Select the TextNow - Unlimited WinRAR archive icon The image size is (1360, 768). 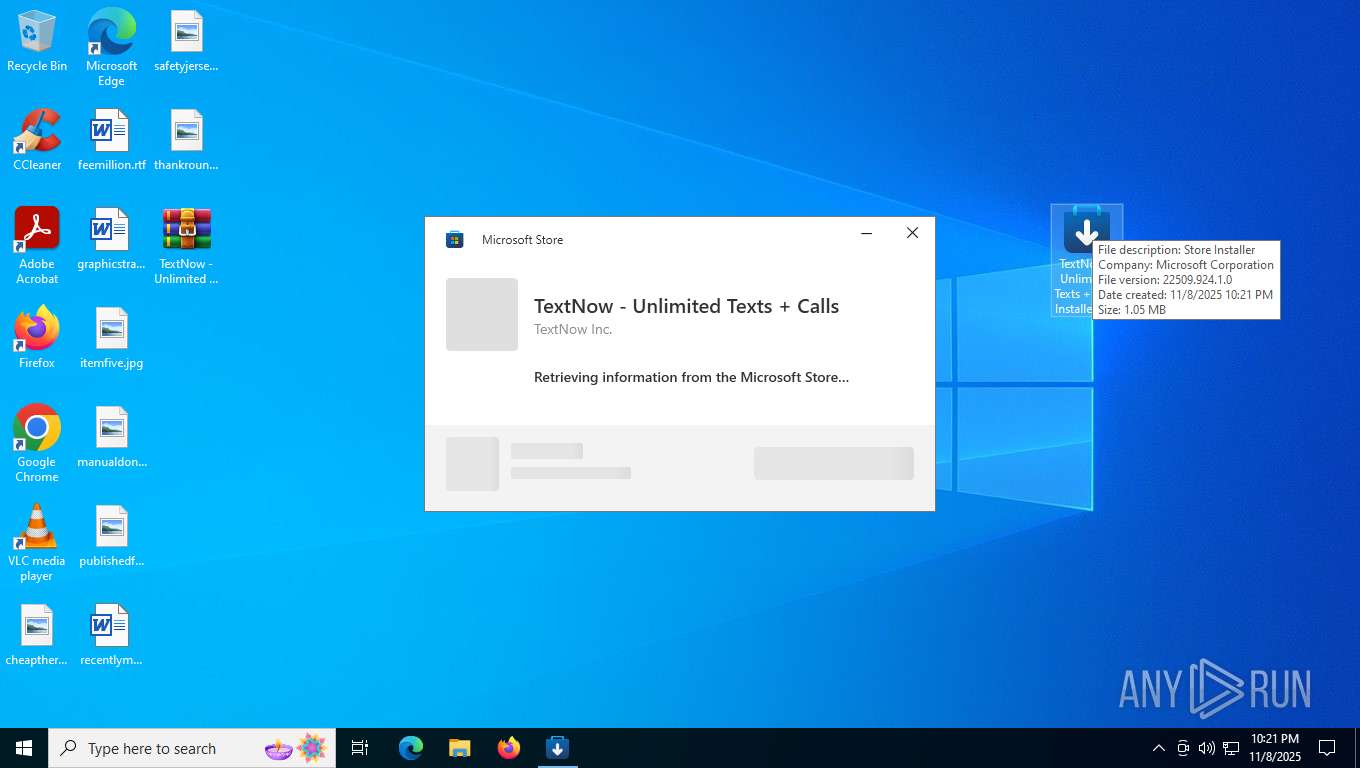pyautogui.click(x=186, y=246)
